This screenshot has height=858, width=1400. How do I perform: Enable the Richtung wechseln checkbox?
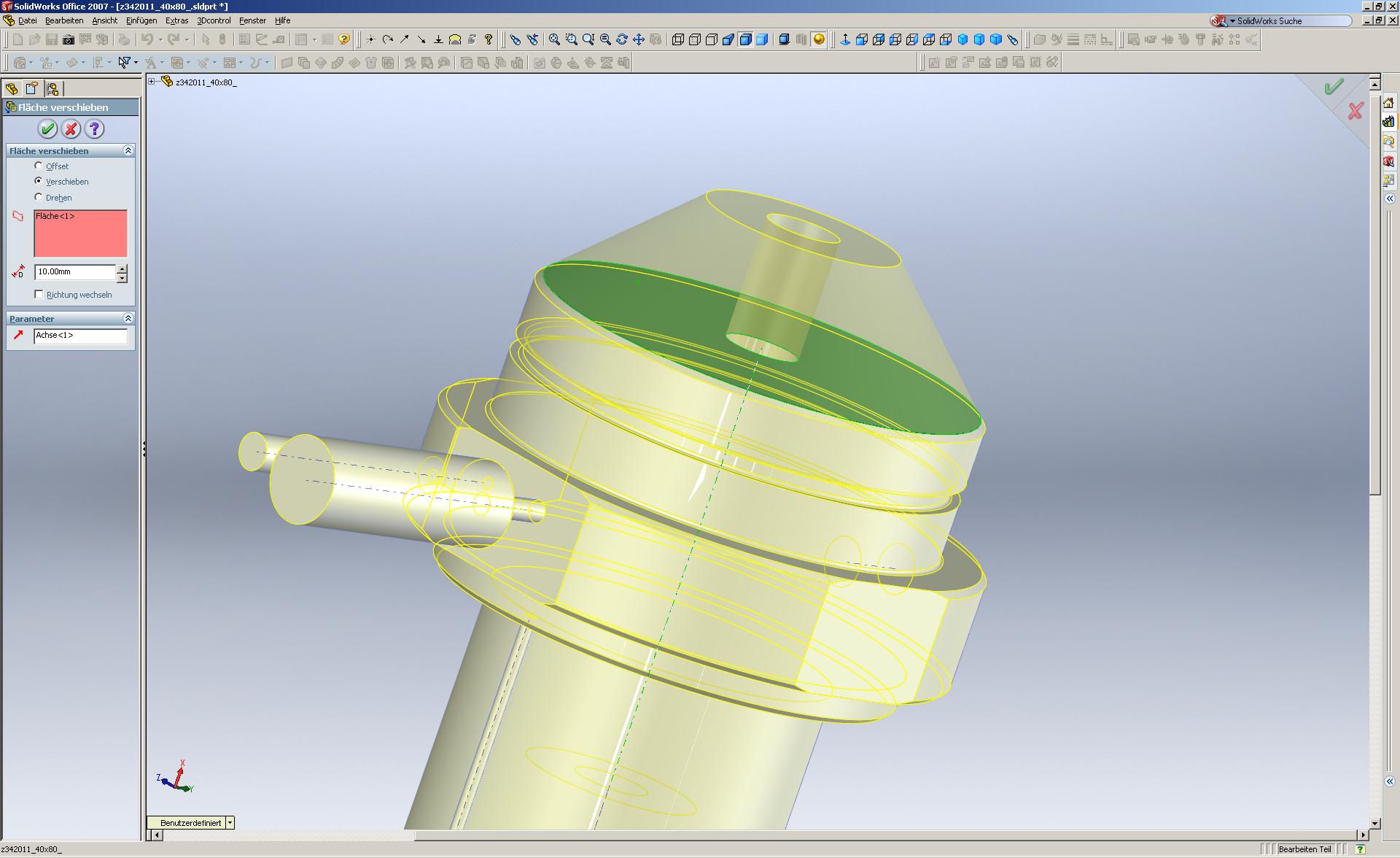click(39, 294)
